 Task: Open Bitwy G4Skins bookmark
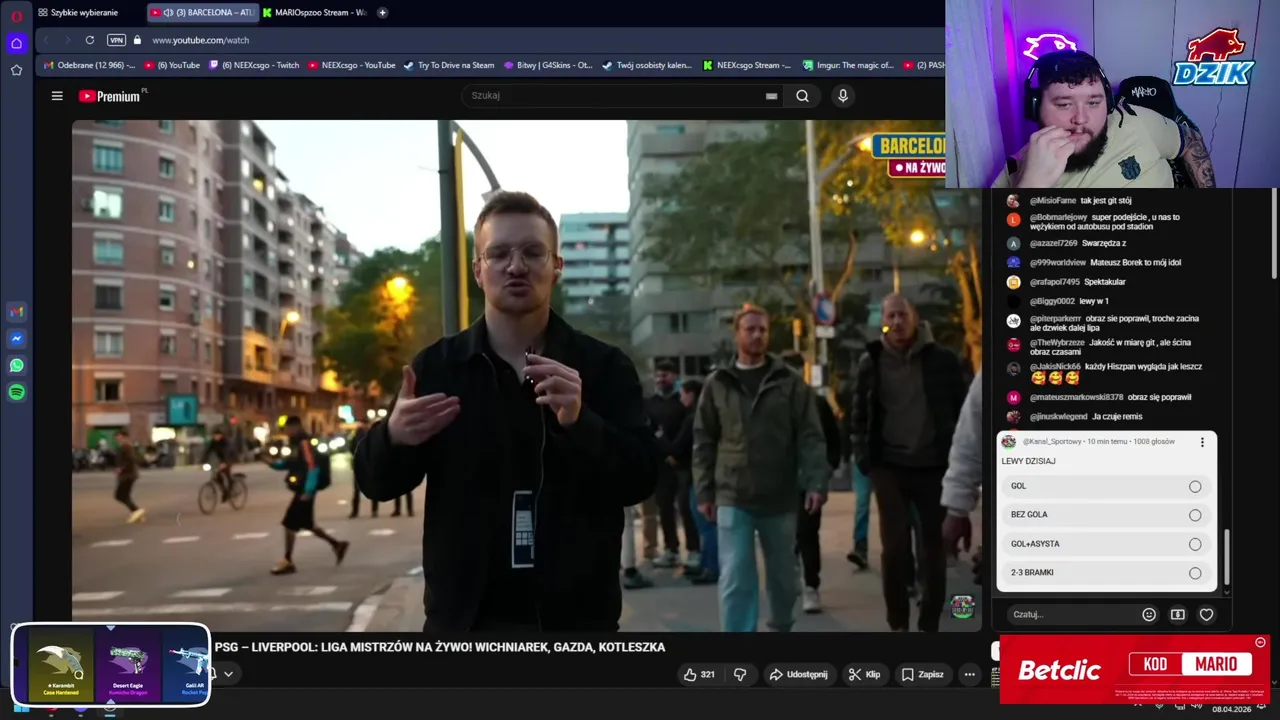pyautogui.click(x=549, y=65)
